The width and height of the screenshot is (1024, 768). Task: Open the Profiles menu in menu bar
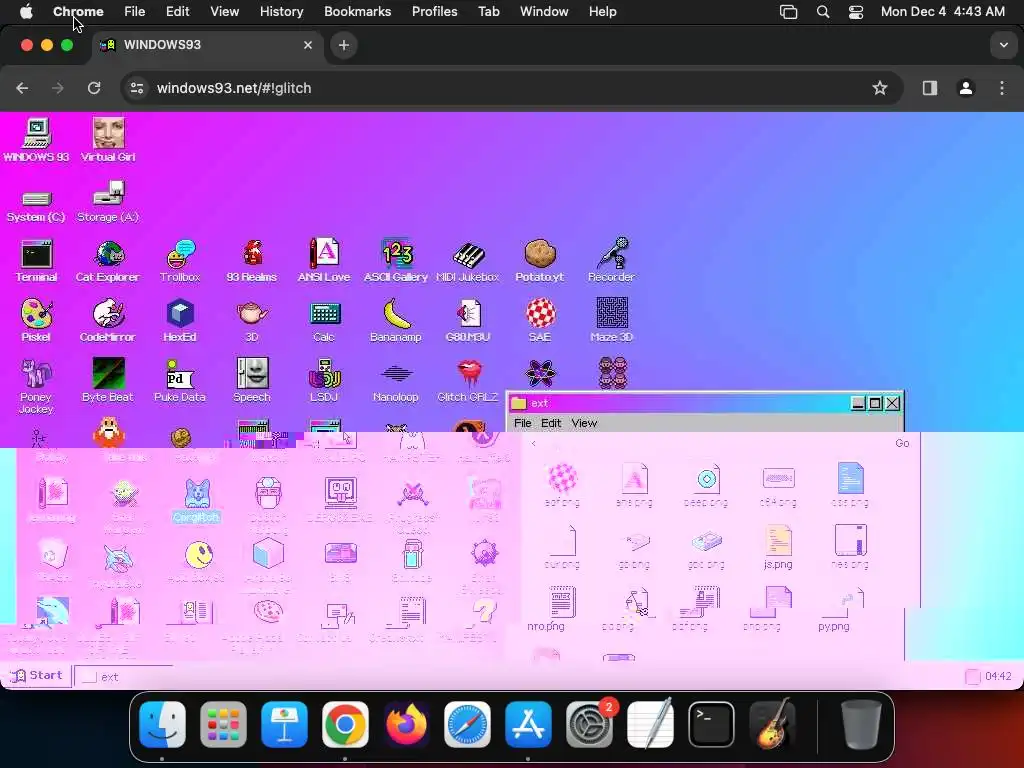point(434,12)
